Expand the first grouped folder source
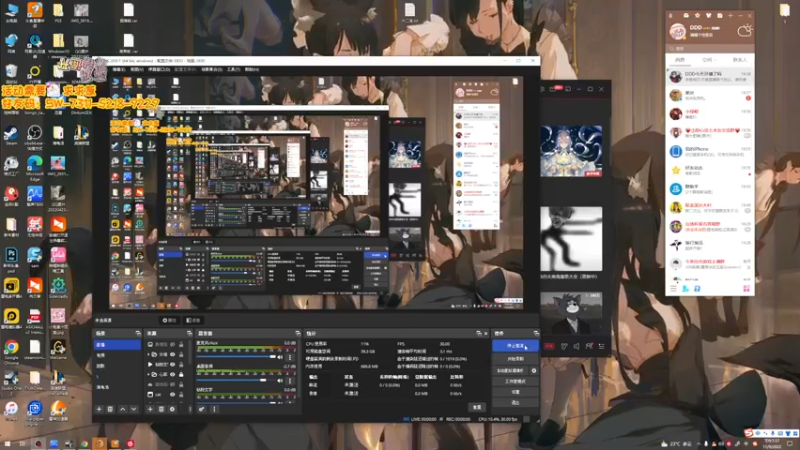This screenshot has height=450, width=800. click(x=149, y=354)
